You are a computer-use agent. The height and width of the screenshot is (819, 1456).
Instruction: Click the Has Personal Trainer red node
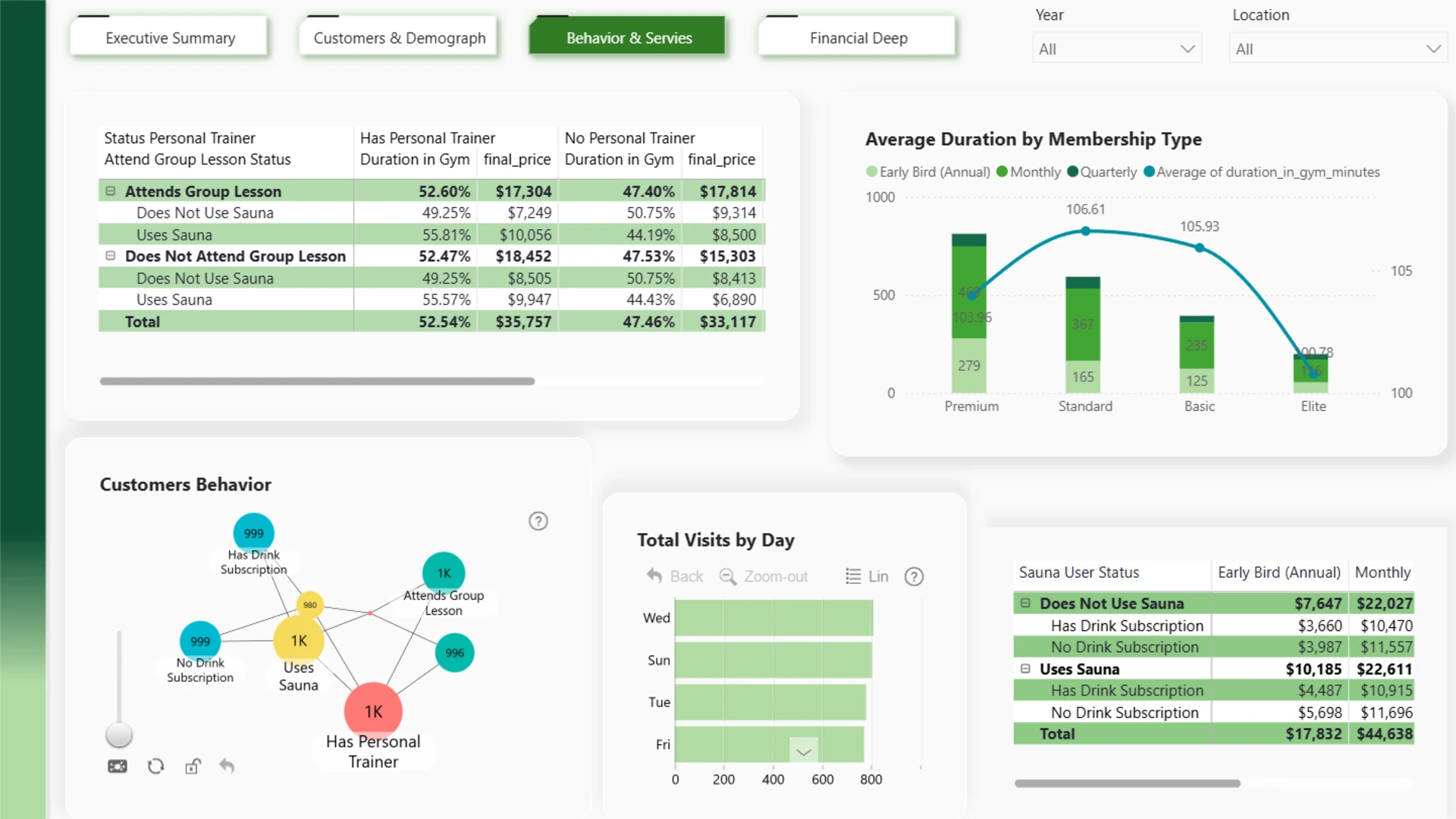(x=373, y=711)
